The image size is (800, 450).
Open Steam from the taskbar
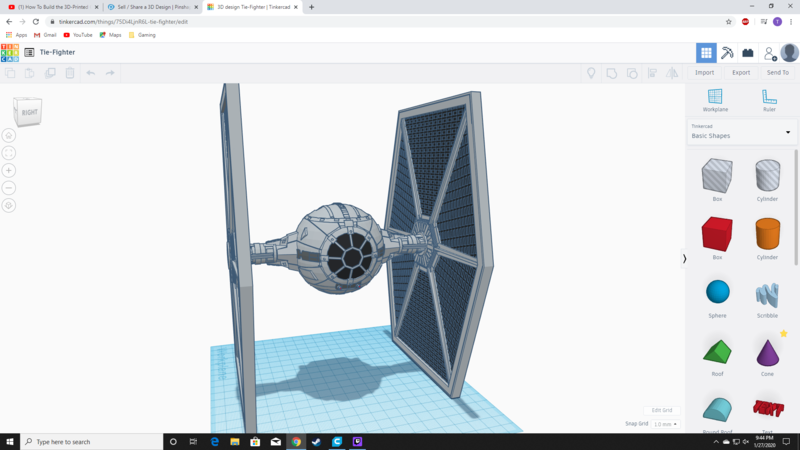click(x=316, y=442)
